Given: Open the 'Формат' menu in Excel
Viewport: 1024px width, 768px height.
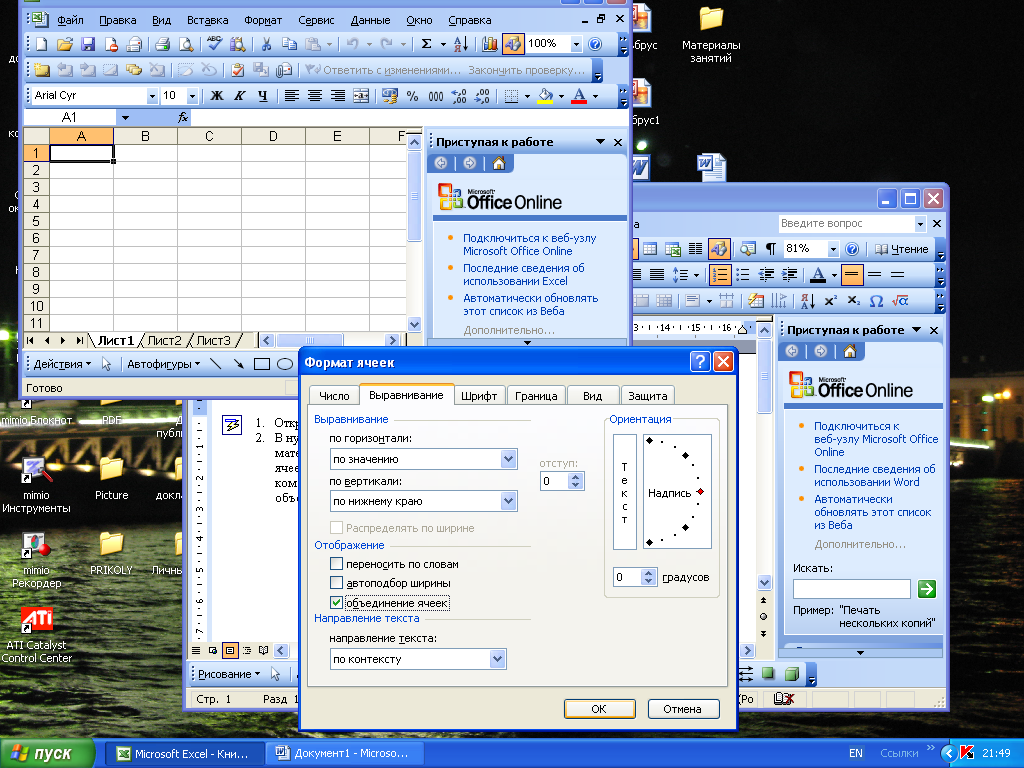Looking at the screenshot, I should tap(263, 20).
